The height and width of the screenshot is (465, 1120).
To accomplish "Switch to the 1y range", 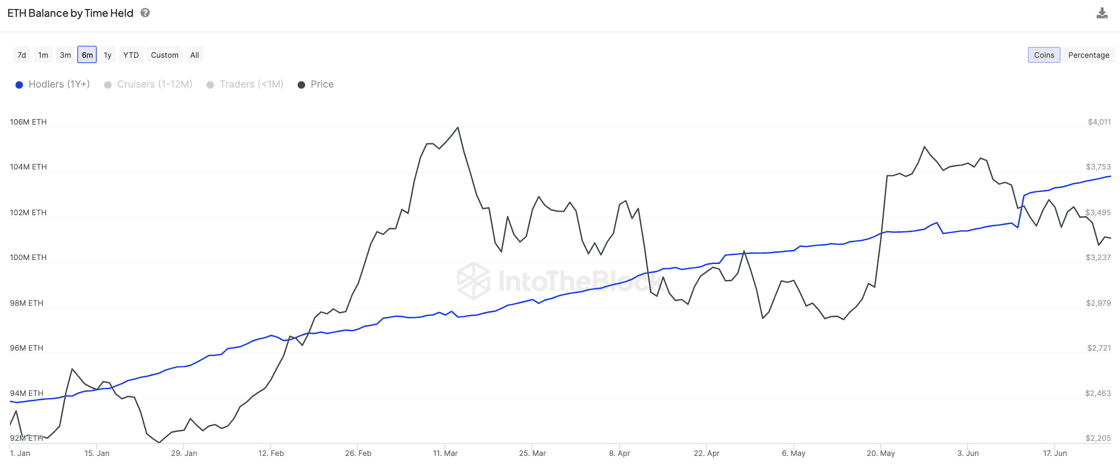I will [x=108, y=55].
